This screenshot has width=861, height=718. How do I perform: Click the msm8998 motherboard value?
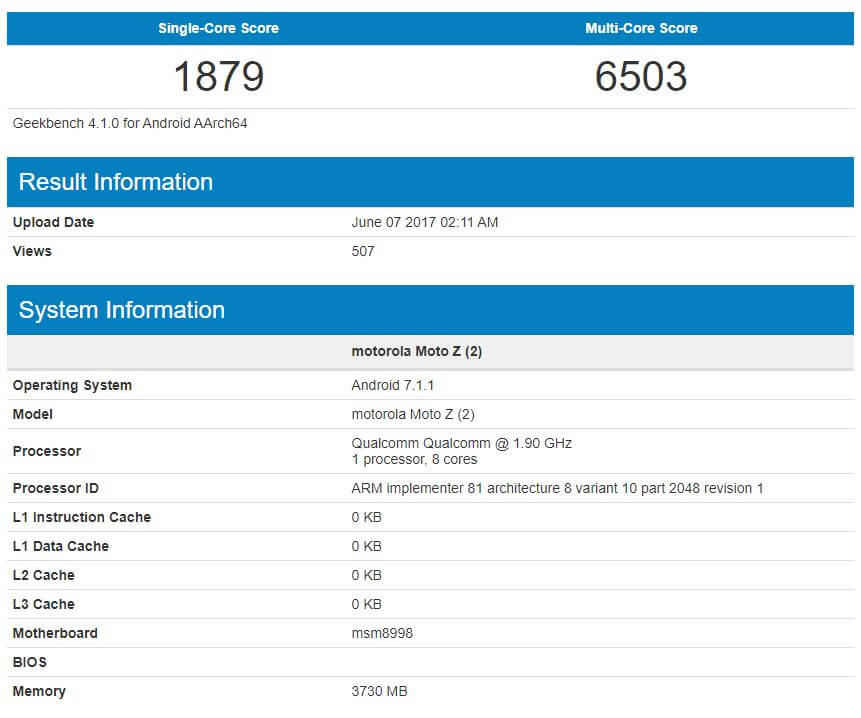[x=382, y=633]
